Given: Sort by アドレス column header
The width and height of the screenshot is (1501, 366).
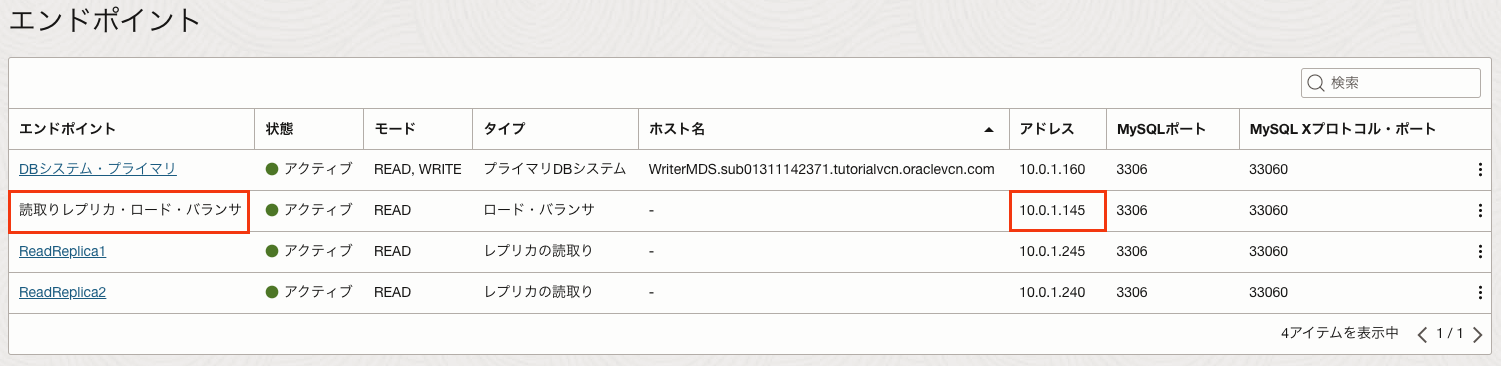Looking at the screenshot, I should [x=1046, y=129].
